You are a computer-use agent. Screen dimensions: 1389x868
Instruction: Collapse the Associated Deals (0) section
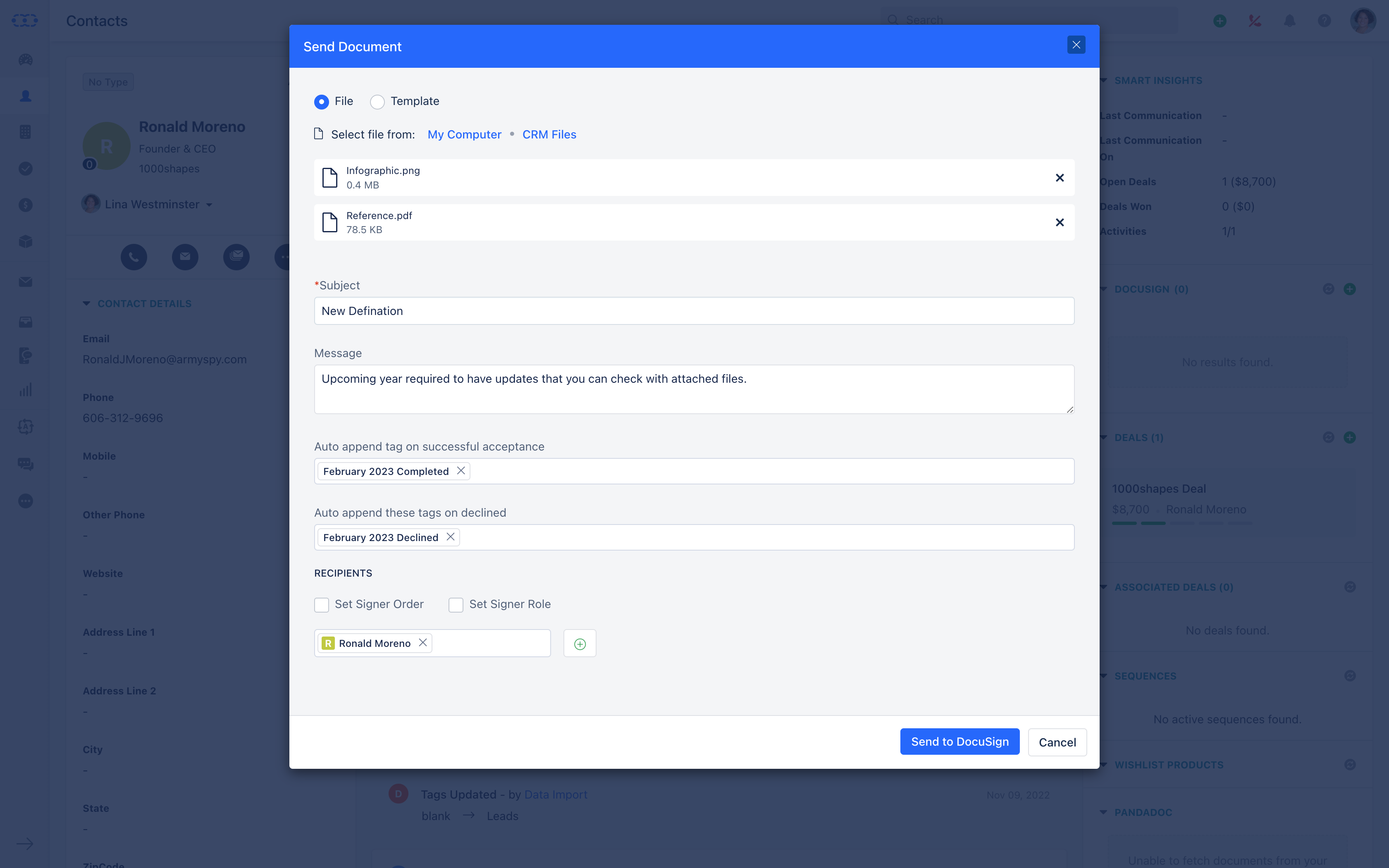tap(1104, 587)
